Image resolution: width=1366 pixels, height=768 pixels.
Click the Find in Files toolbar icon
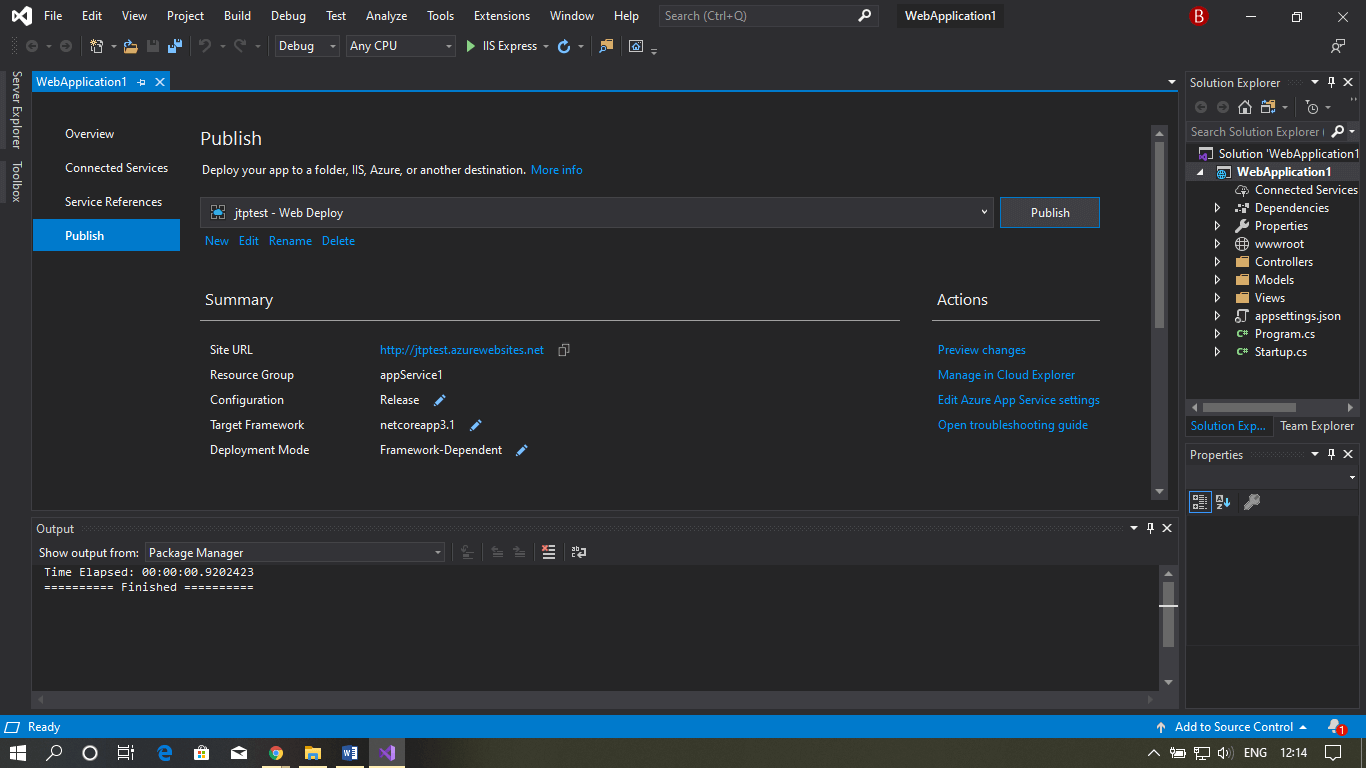pos(606,46)
